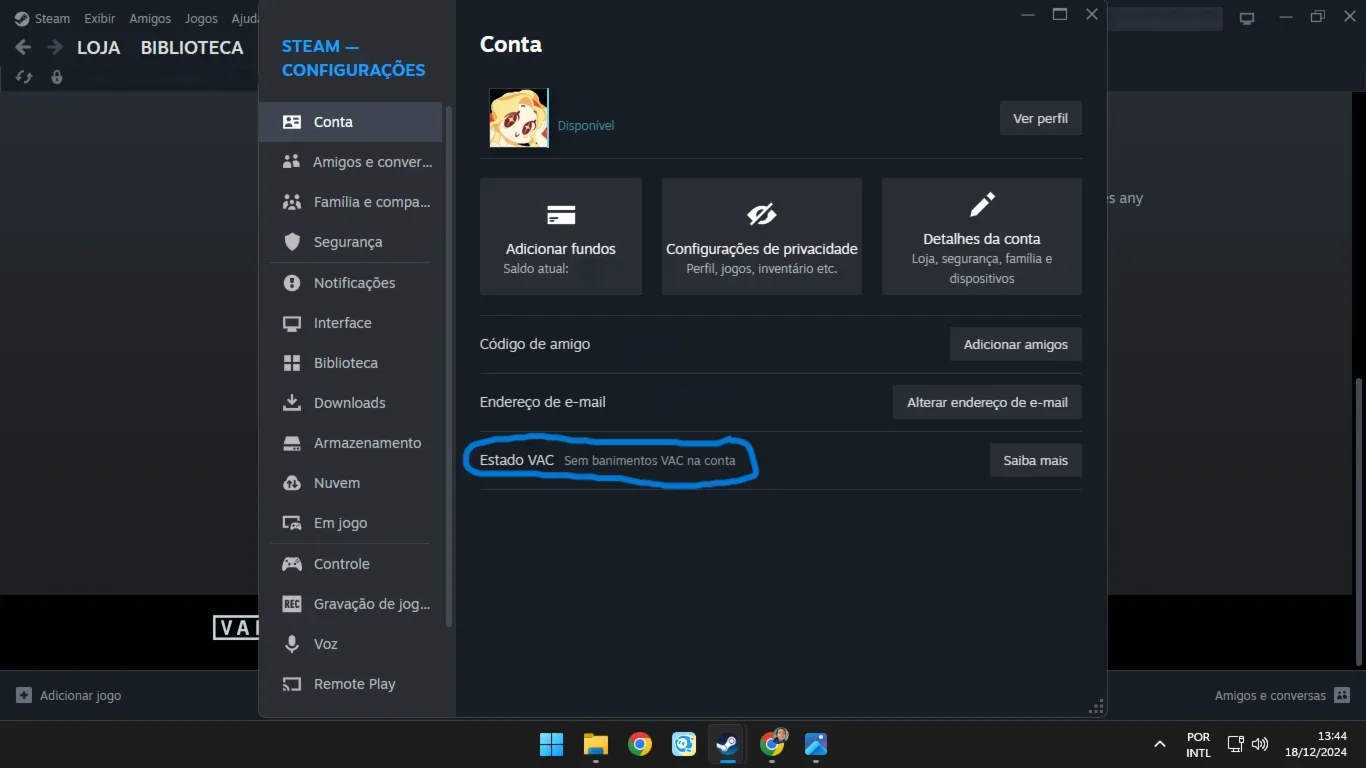
Task: Click the REC icon beside Gravação de jogo
Action: (x=292, y=604)
